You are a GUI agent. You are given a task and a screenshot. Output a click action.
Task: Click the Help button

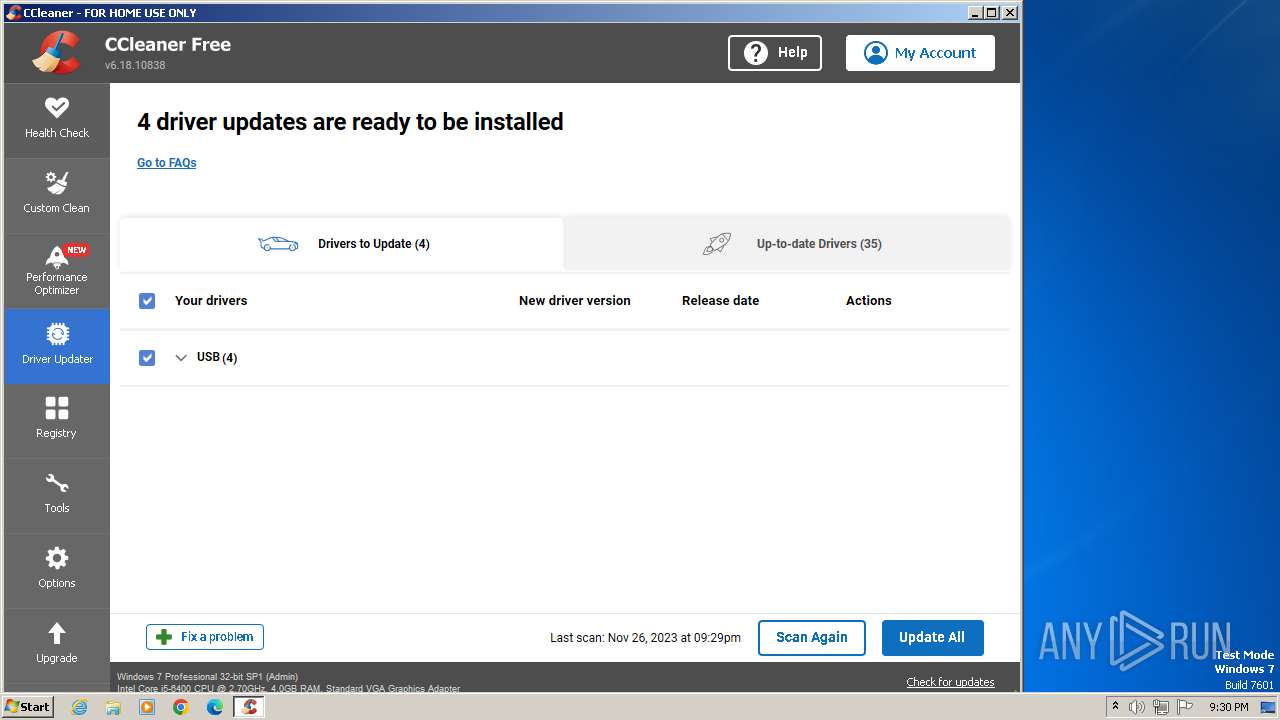tap(775, 53)
